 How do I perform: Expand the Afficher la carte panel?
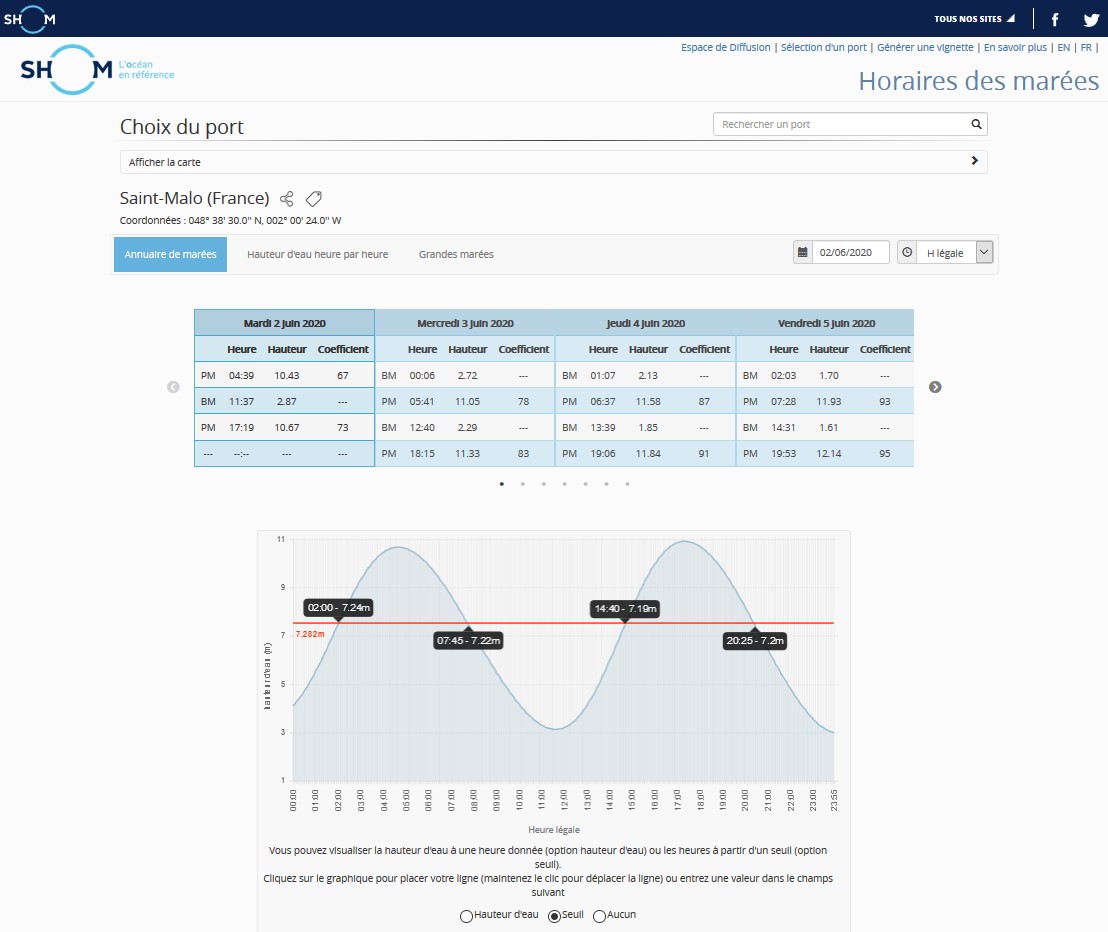pos(975,161)
